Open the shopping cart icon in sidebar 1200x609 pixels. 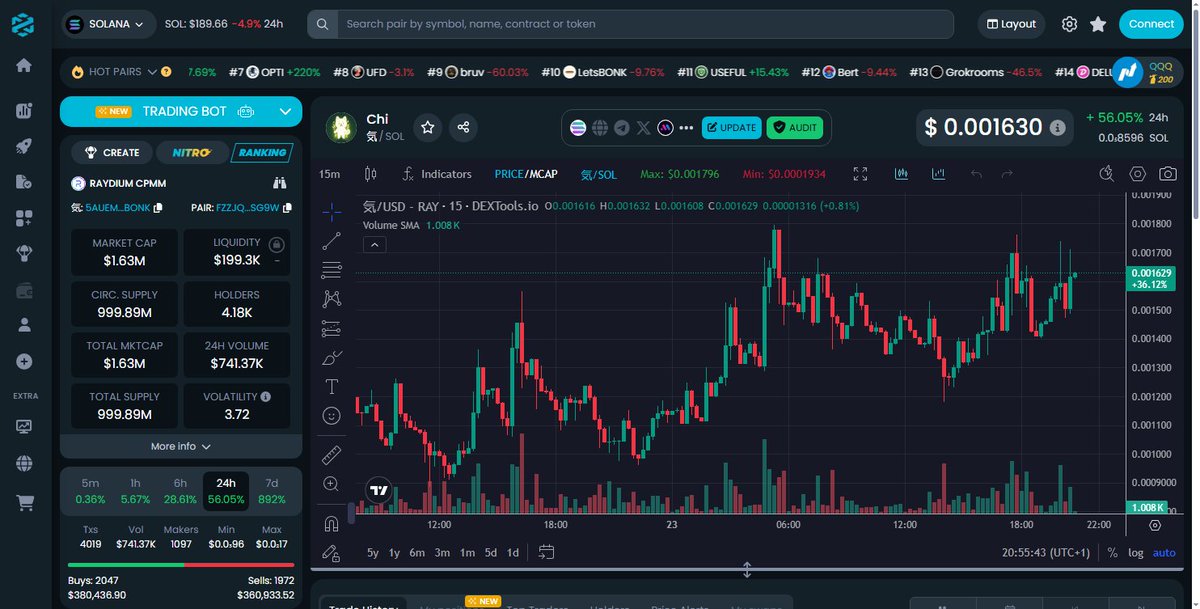pyautogui.click(x=24, y=502)
